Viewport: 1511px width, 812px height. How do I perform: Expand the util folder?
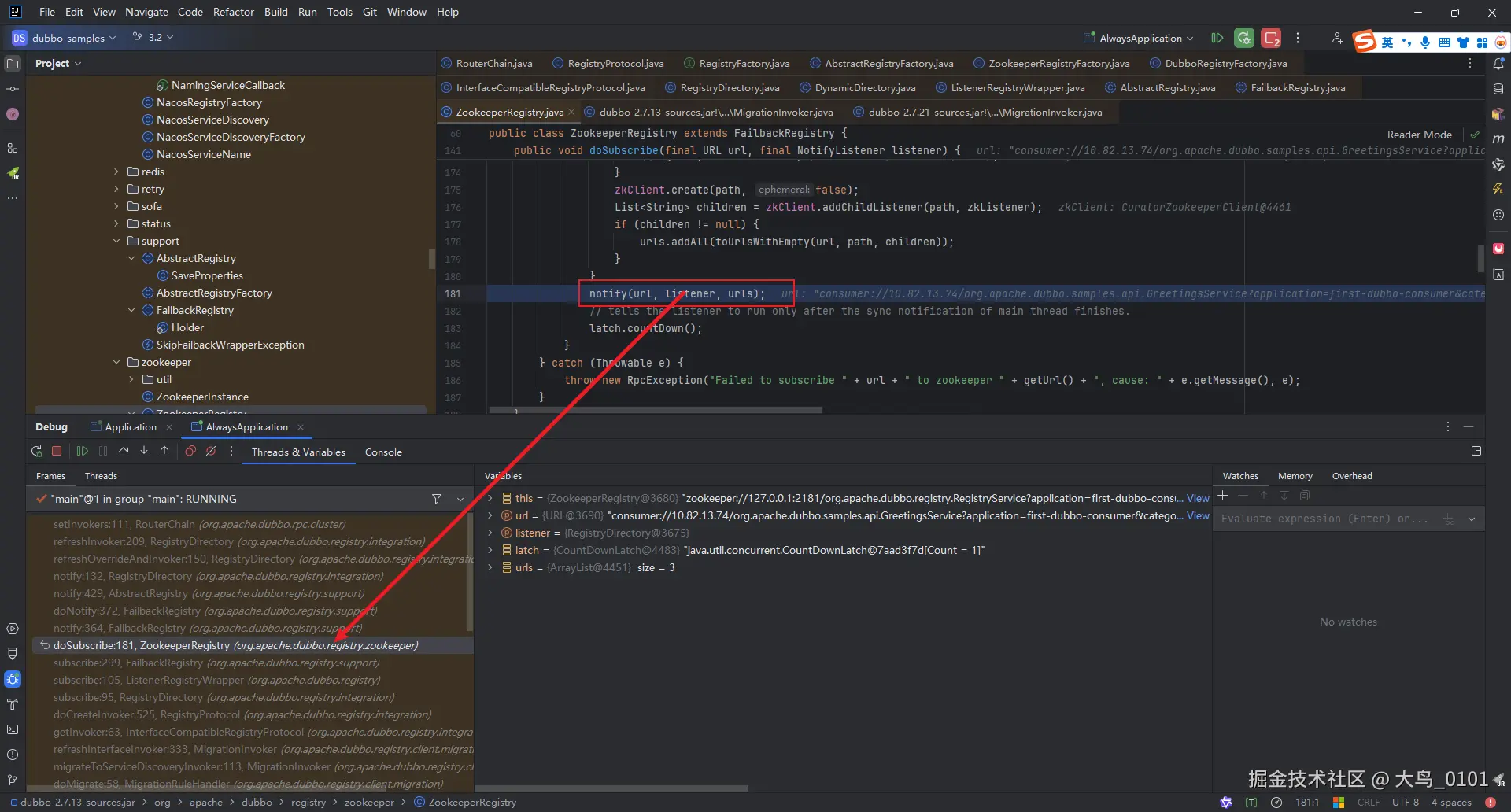[131, 379]
